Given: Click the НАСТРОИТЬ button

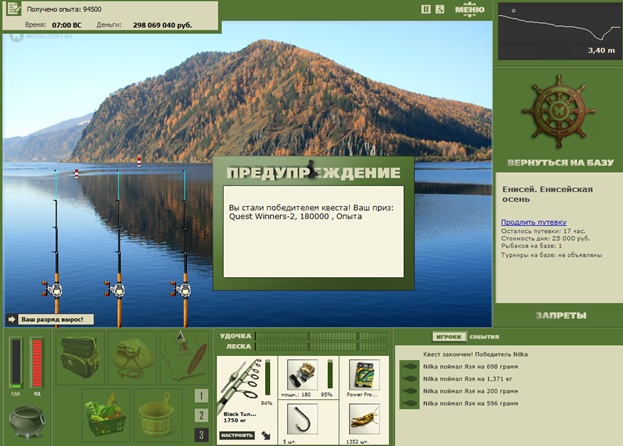Looking at the screenshot, I should (x=237, y=435).
